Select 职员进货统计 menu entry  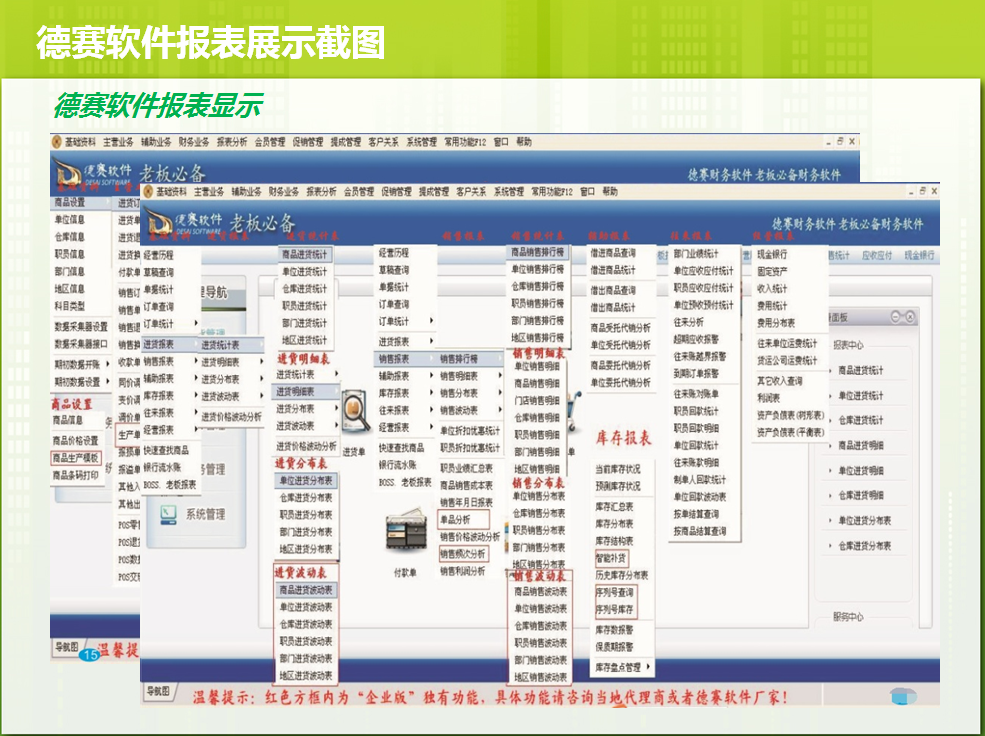pos(305,306)
